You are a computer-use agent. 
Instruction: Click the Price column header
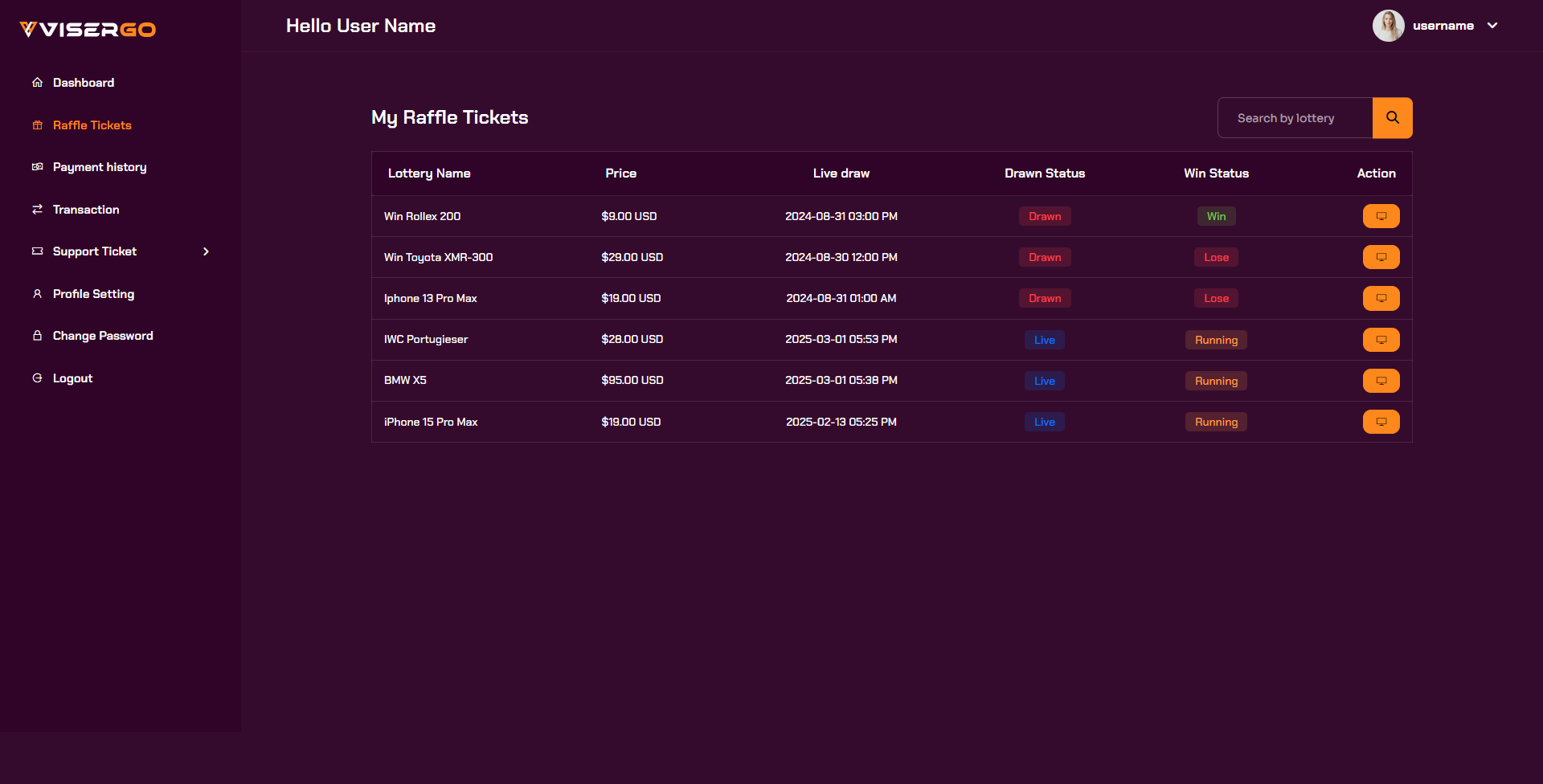point(621,174)
